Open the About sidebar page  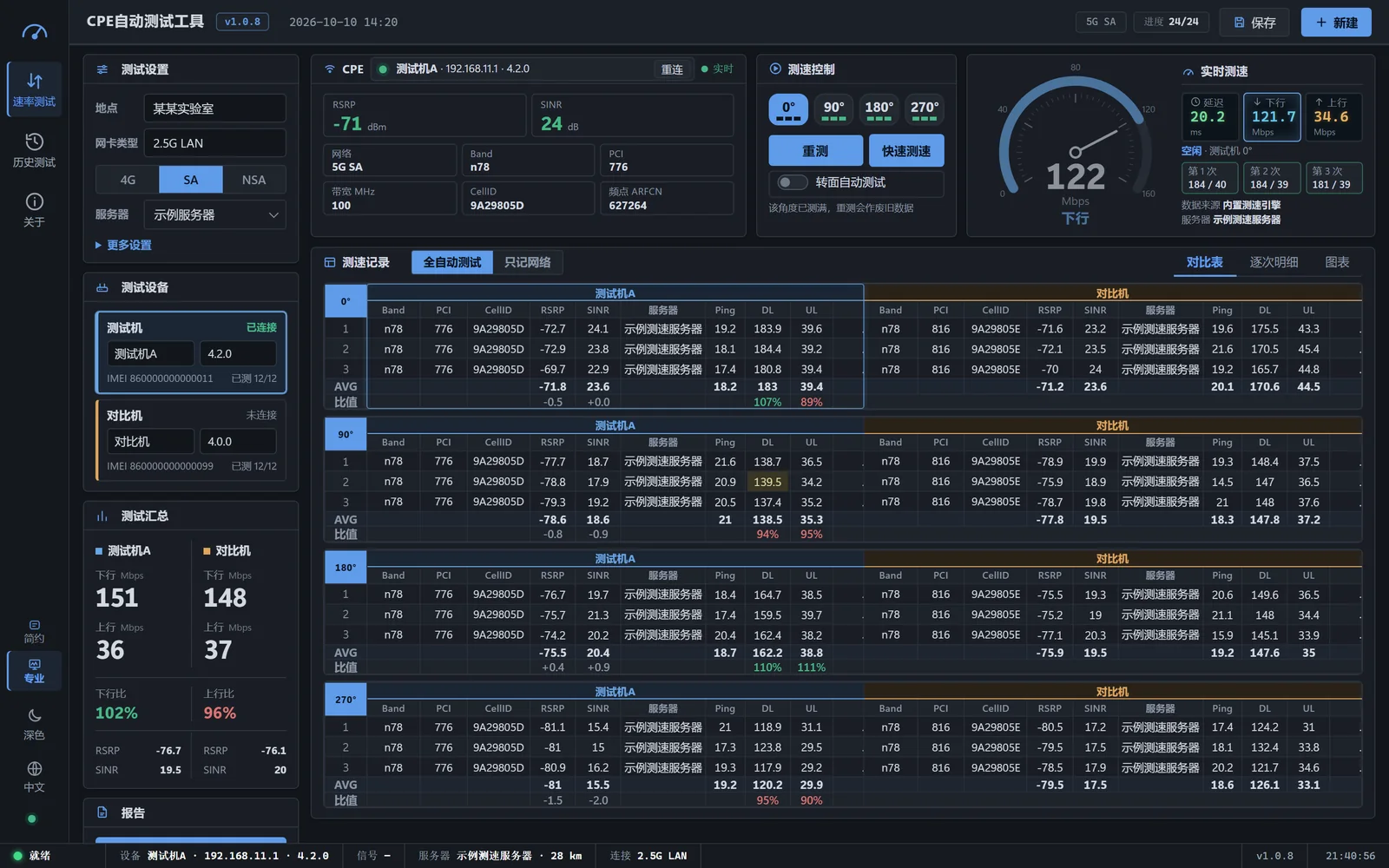tap(34, 210)
